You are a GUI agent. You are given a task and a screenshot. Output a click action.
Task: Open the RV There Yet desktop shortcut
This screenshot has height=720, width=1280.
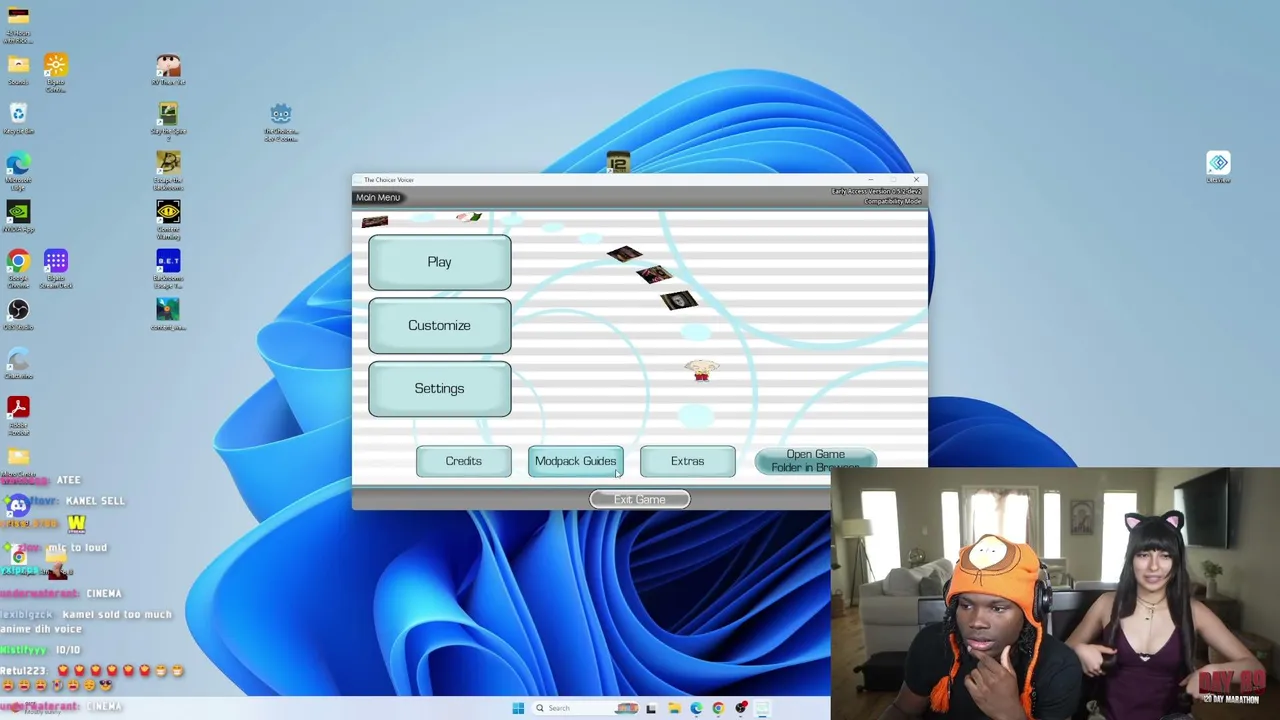pos(168,68)
